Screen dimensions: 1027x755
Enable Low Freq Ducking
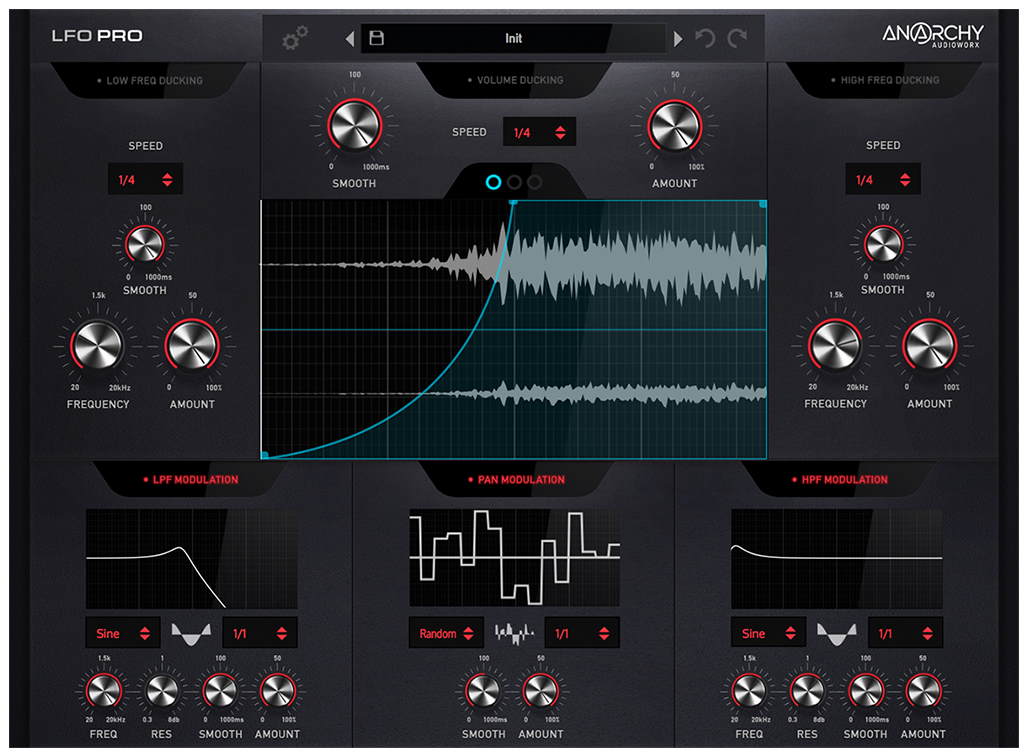click(x=148, y=80)
